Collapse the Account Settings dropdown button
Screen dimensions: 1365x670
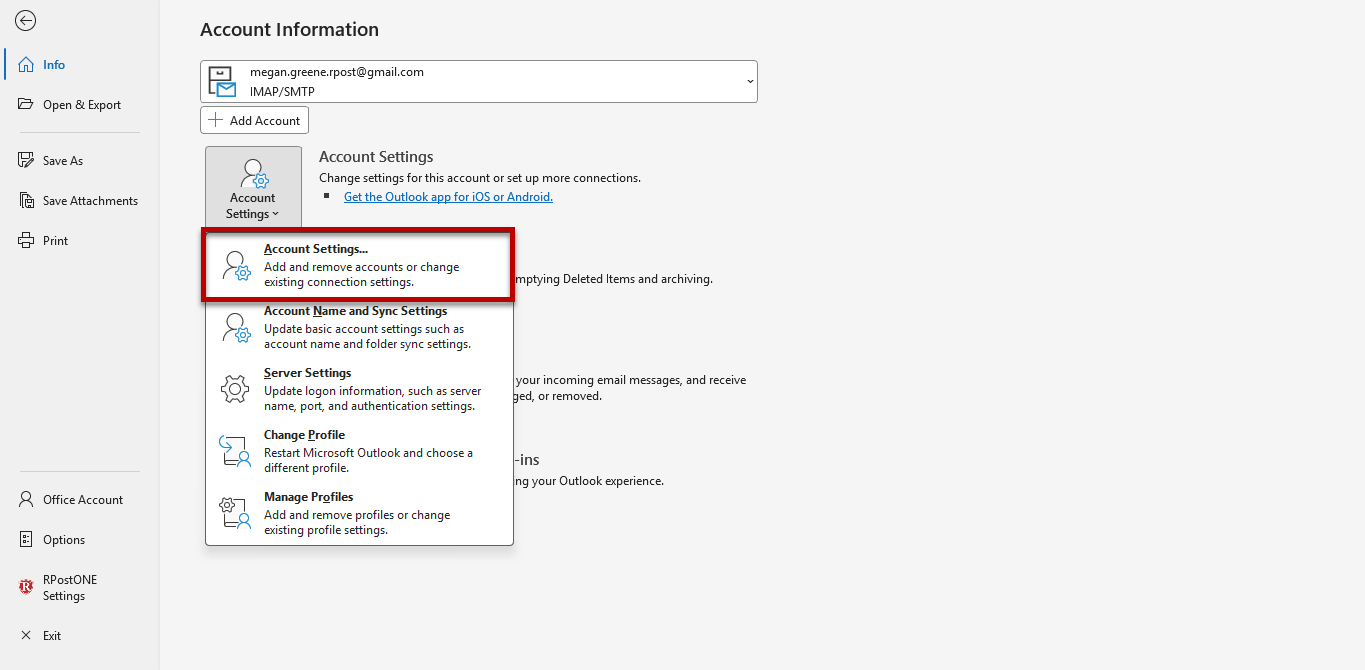(x=253, y=187)
